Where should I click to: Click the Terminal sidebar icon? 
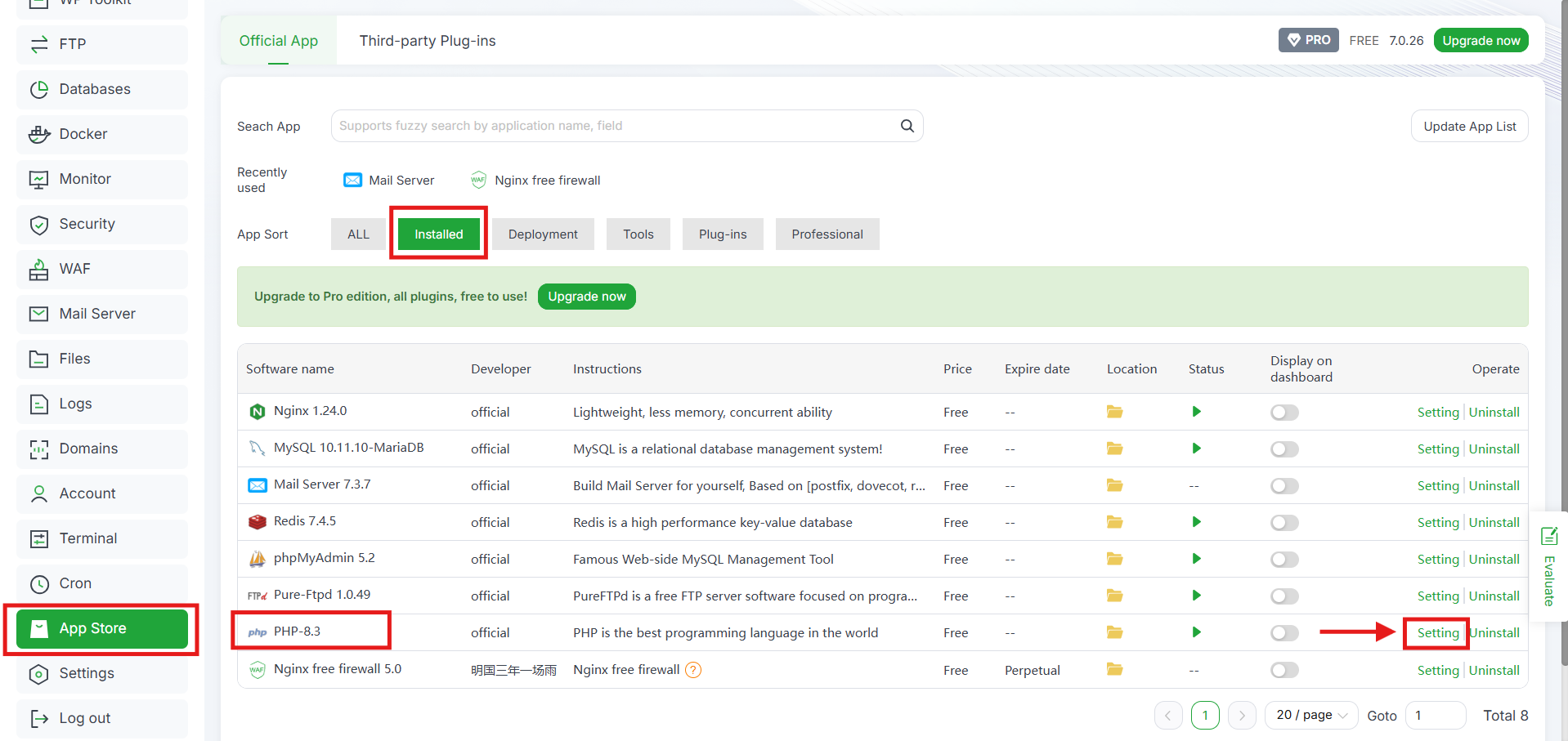38,538
